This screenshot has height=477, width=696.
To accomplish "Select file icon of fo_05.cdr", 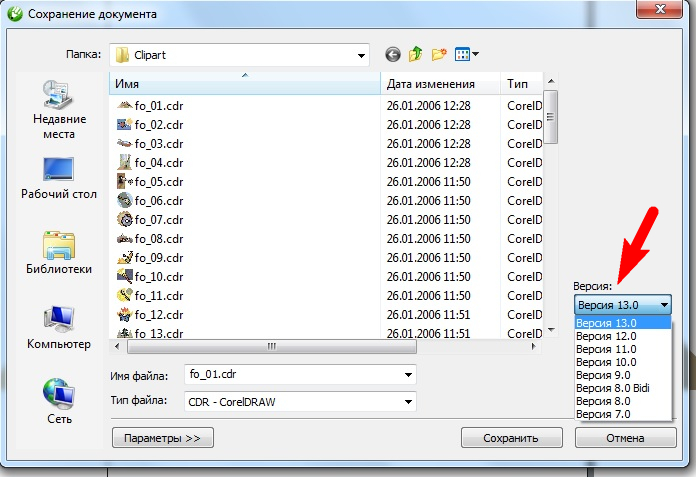I will tap(125, 181).
